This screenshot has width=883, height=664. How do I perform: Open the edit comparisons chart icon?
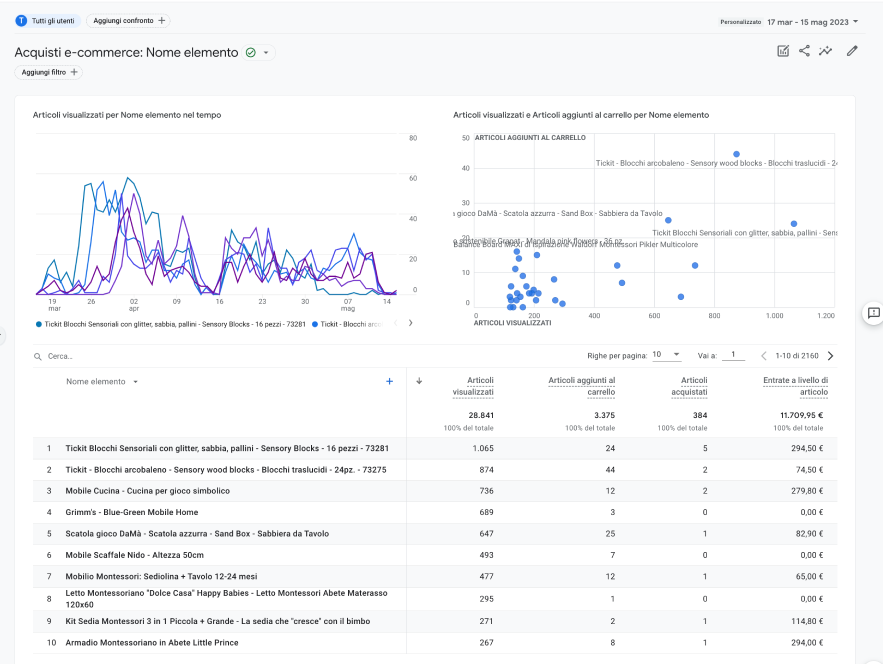click(783, 52)
